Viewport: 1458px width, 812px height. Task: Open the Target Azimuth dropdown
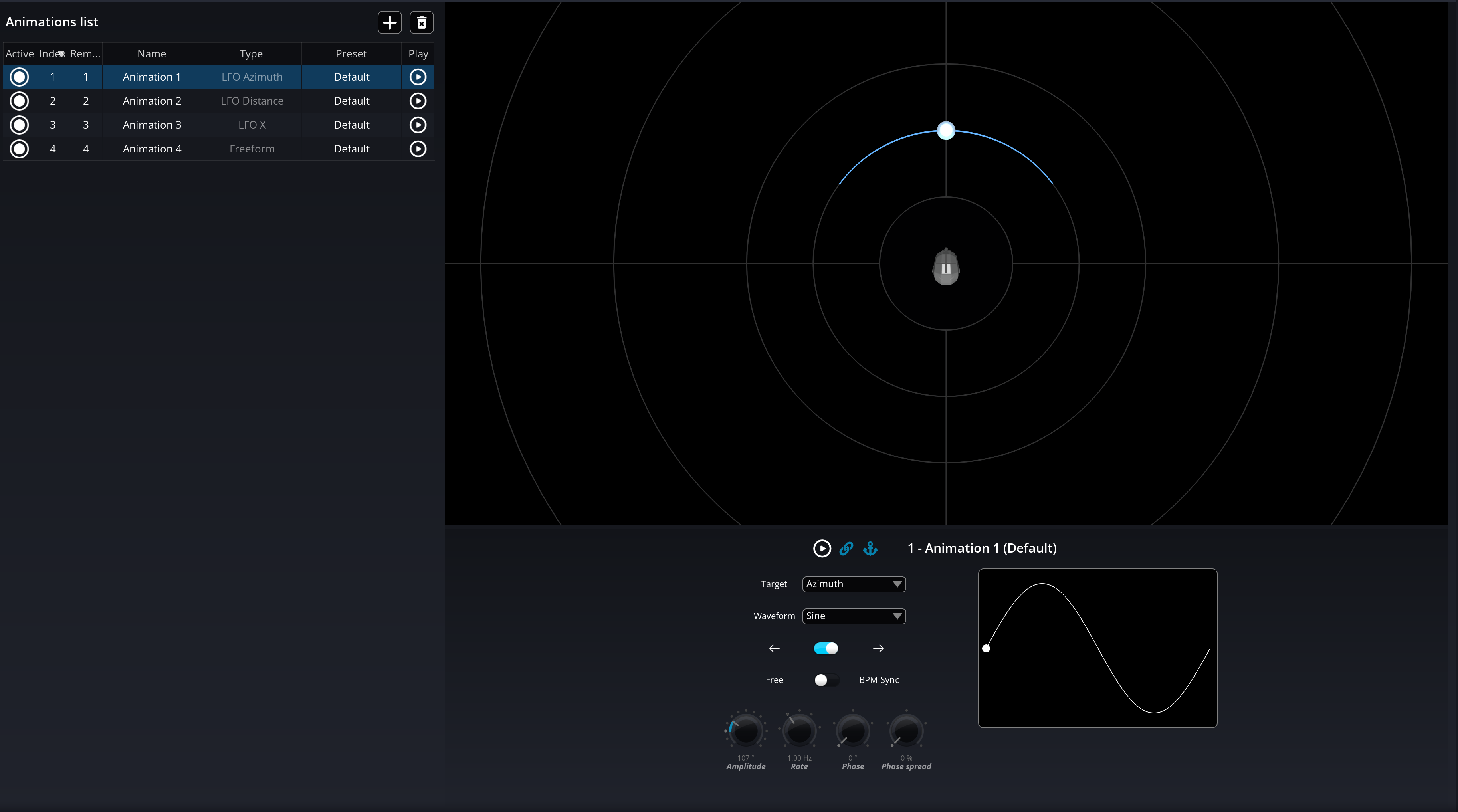[x=854, y=584]
